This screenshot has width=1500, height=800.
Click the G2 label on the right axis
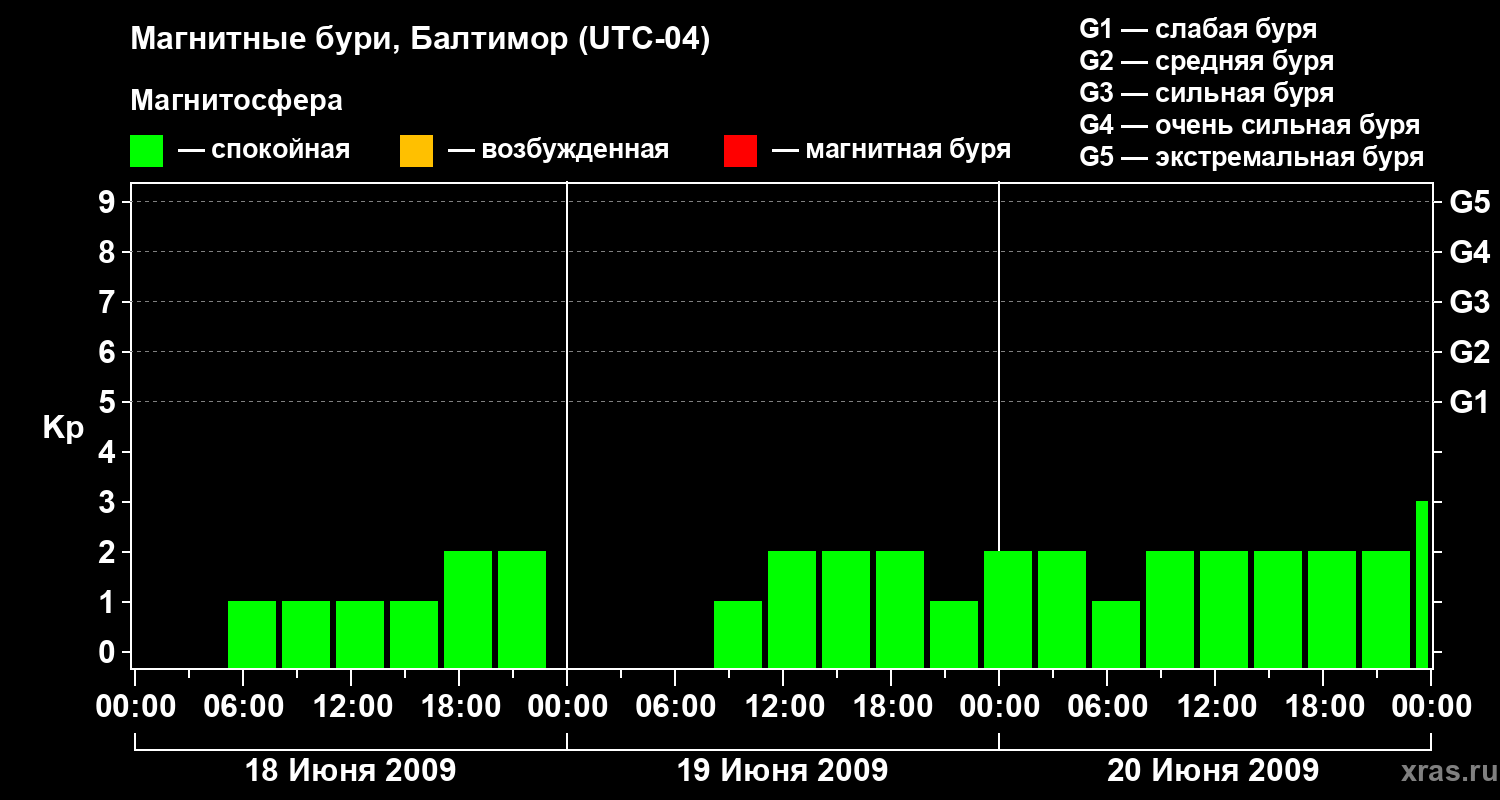click(1469, 353)
